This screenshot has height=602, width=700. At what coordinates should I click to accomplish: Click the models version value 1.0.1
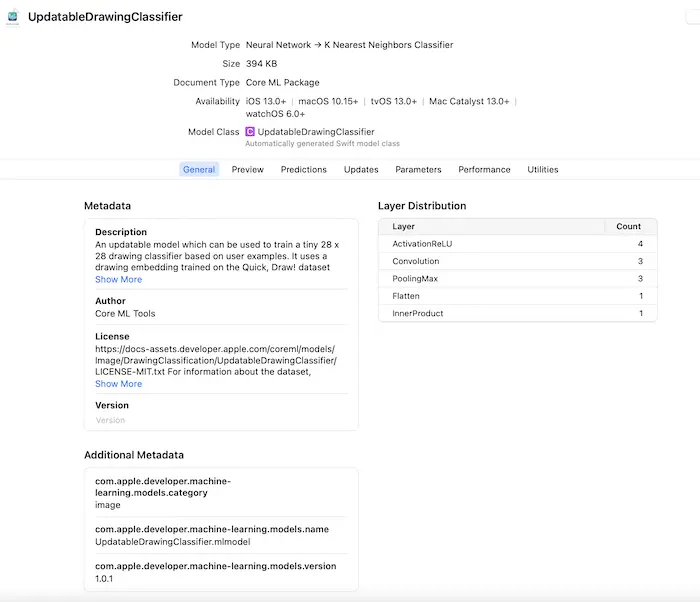coord(104,579)
